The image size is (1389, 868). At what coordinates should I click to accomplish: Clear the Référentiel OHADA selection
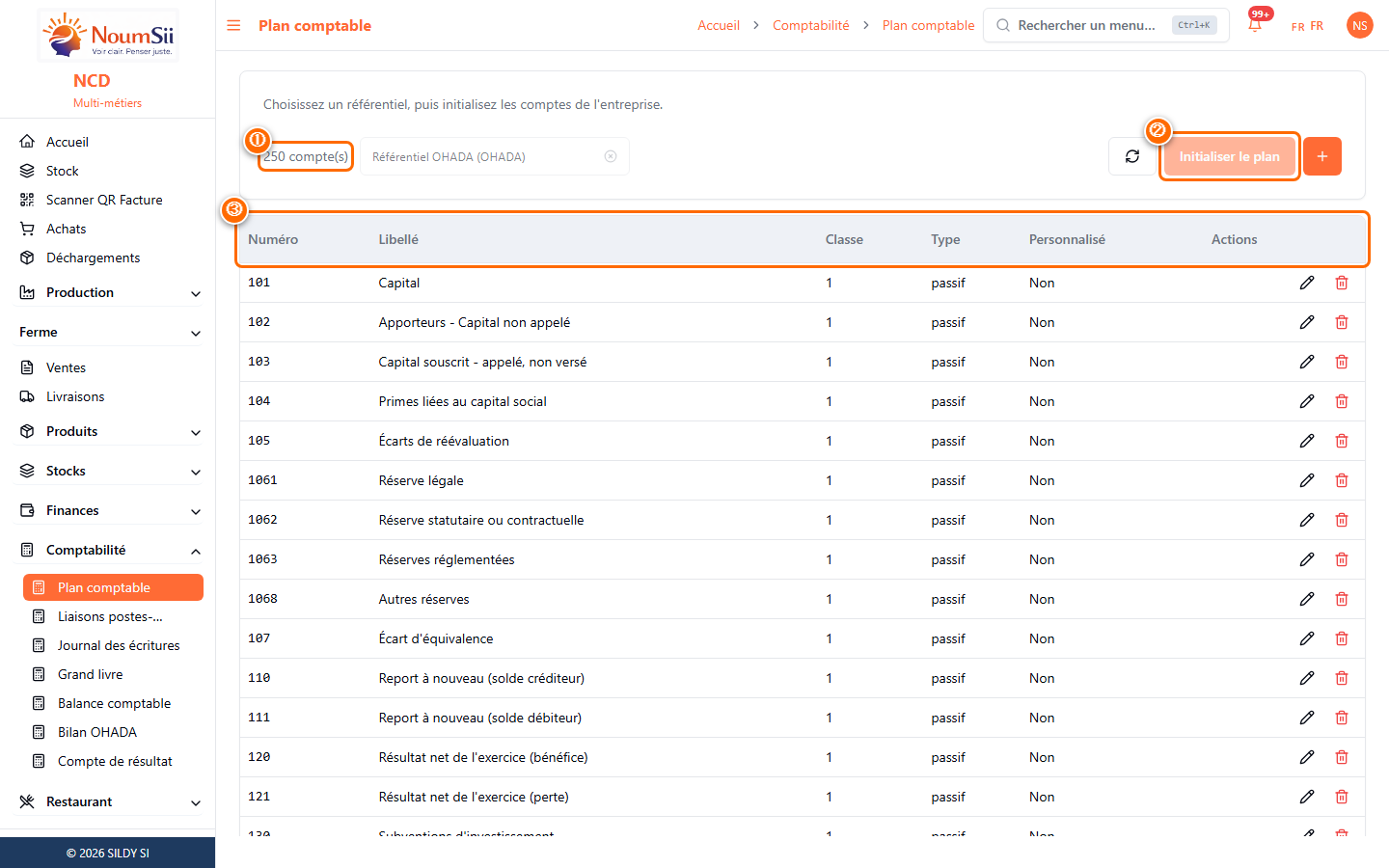611,156
